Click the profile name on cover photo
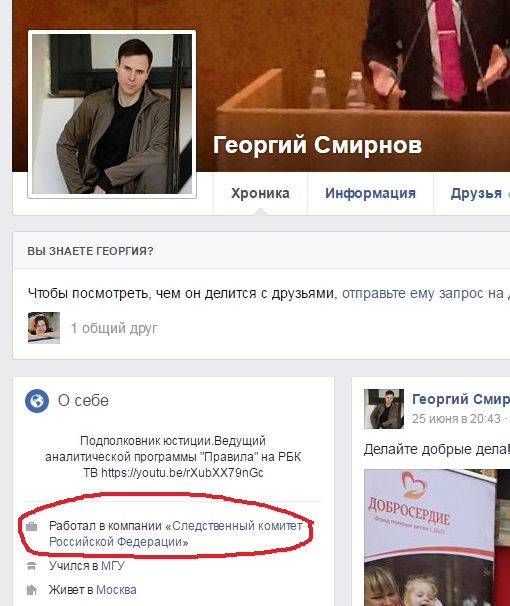Viewport: 510px width, 606px height. pyautogui.click(x=317, y=145)
